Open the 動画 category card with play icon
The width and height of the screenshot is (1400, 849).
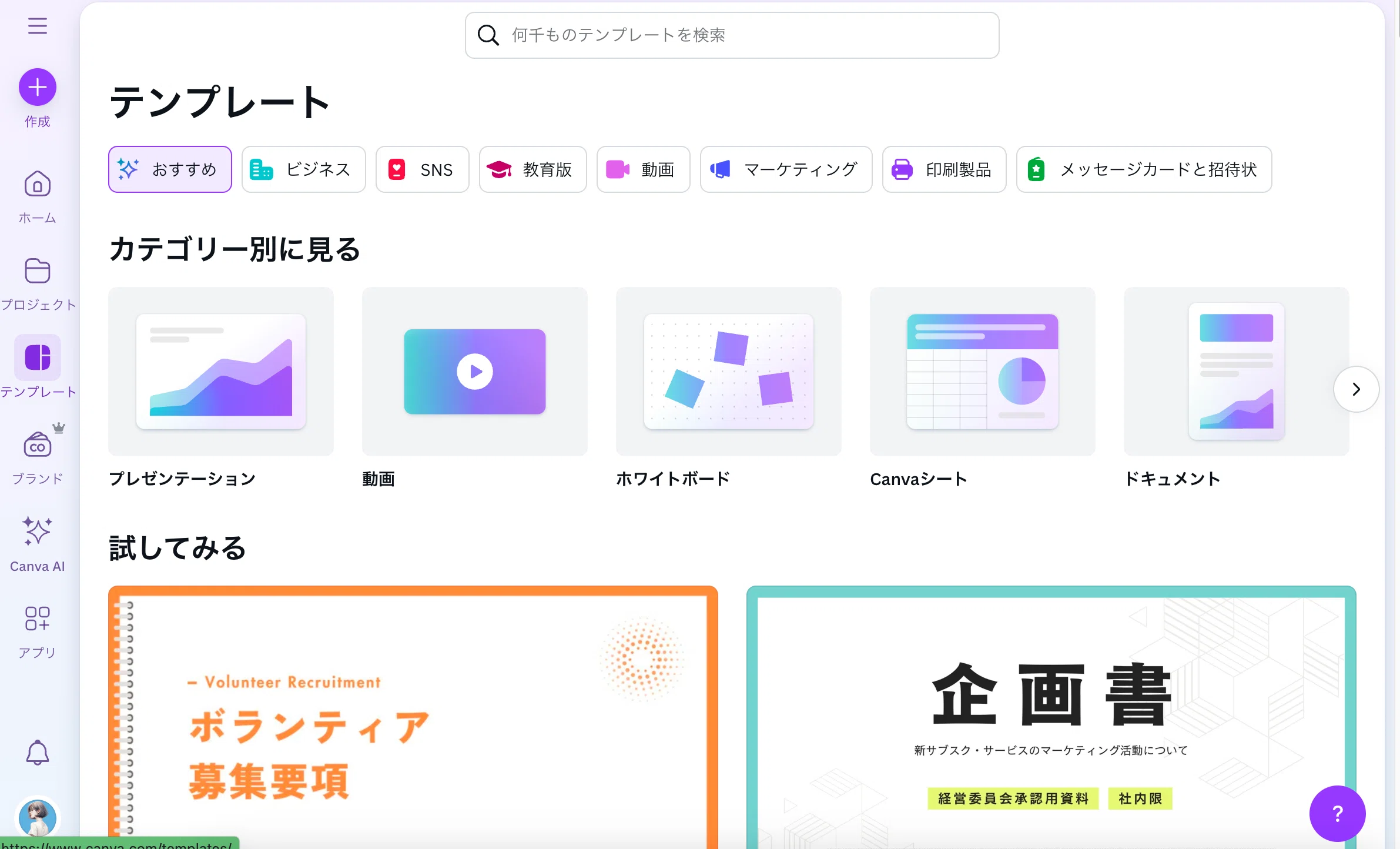[x=475, y=372]
